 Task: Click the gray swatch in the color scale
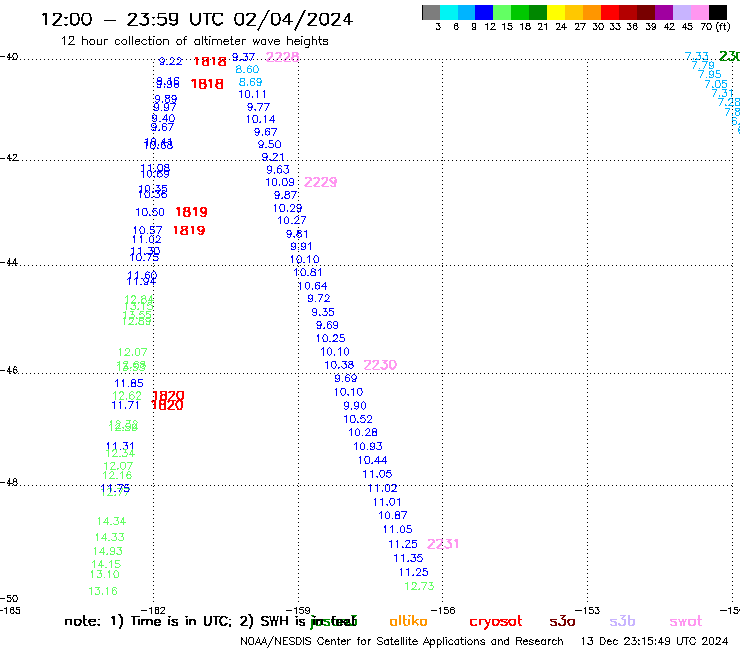pyautogui.click(x=431, y=12)
